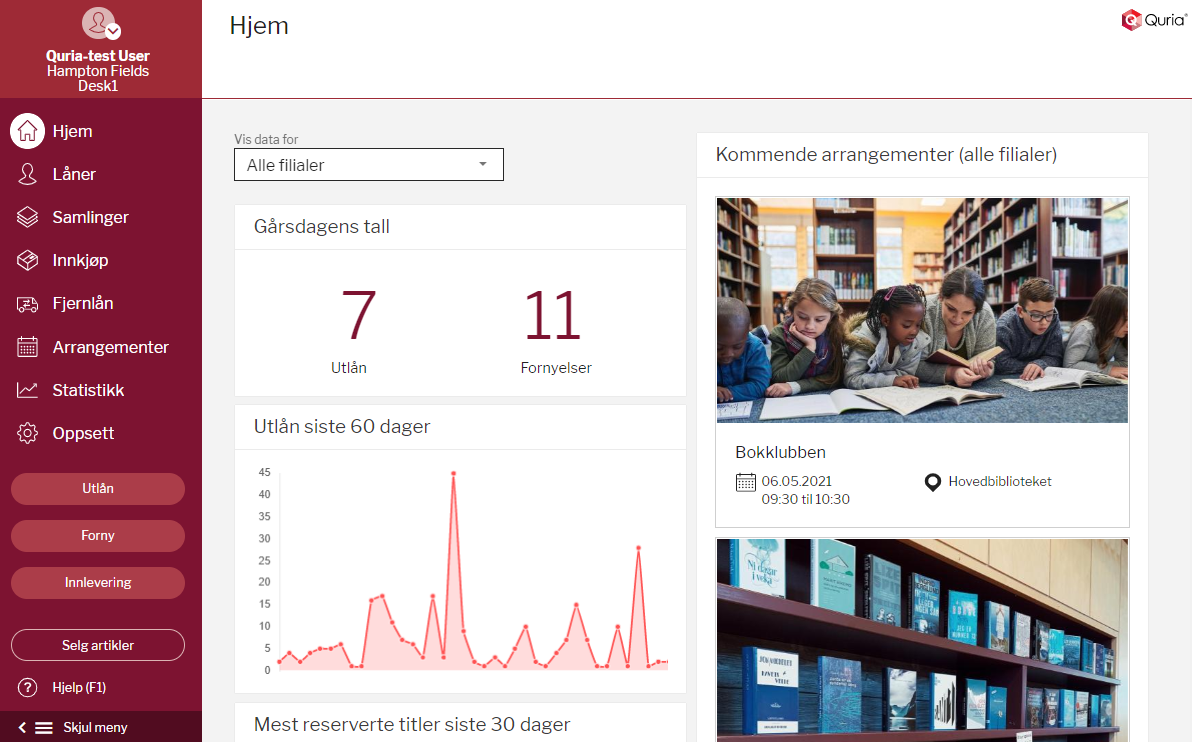Click the 11 Fornyelser figure
The width and height of the screenshot is (1192, 742).
[x=553, y=315]
